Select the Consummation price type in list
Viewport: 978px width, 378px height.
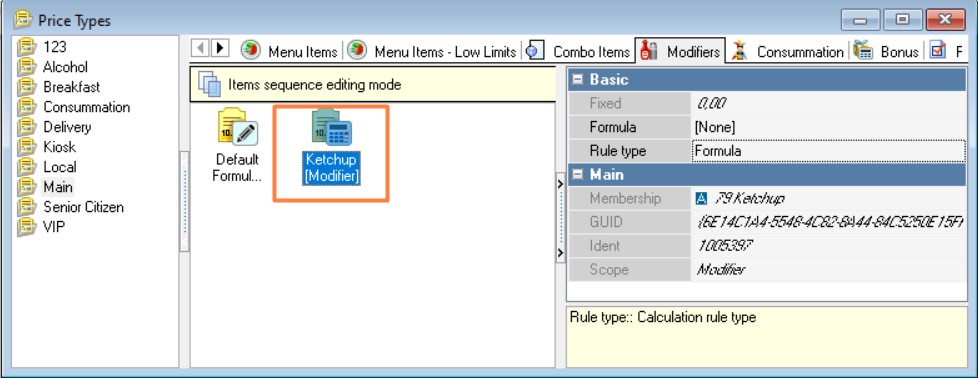(86, 107)
